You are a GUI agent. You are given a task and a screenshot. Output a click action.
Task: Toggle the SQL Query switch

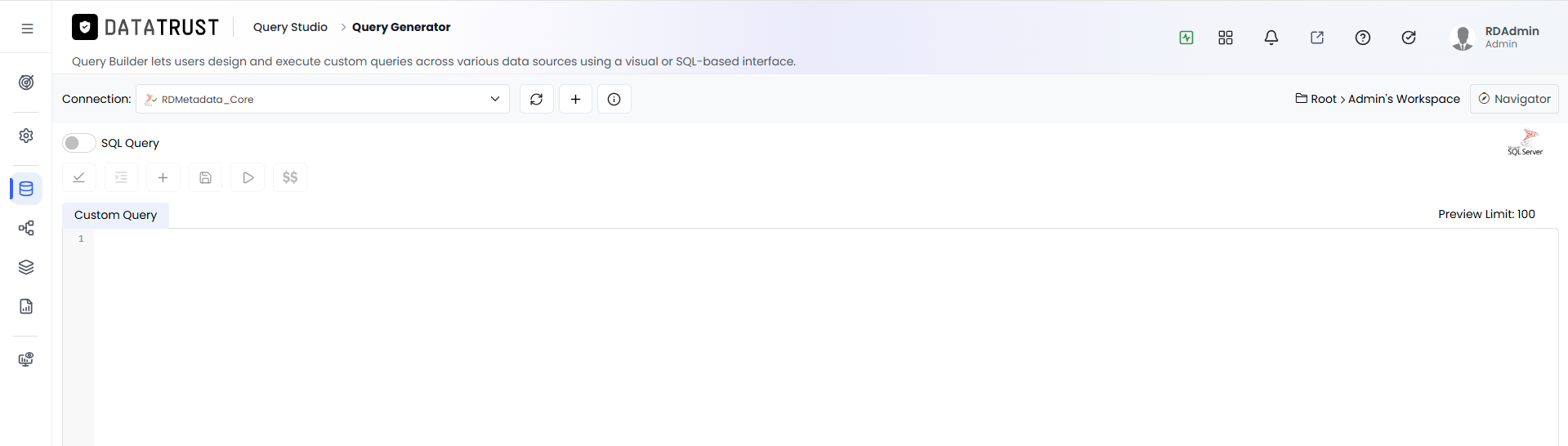(79, 143)
